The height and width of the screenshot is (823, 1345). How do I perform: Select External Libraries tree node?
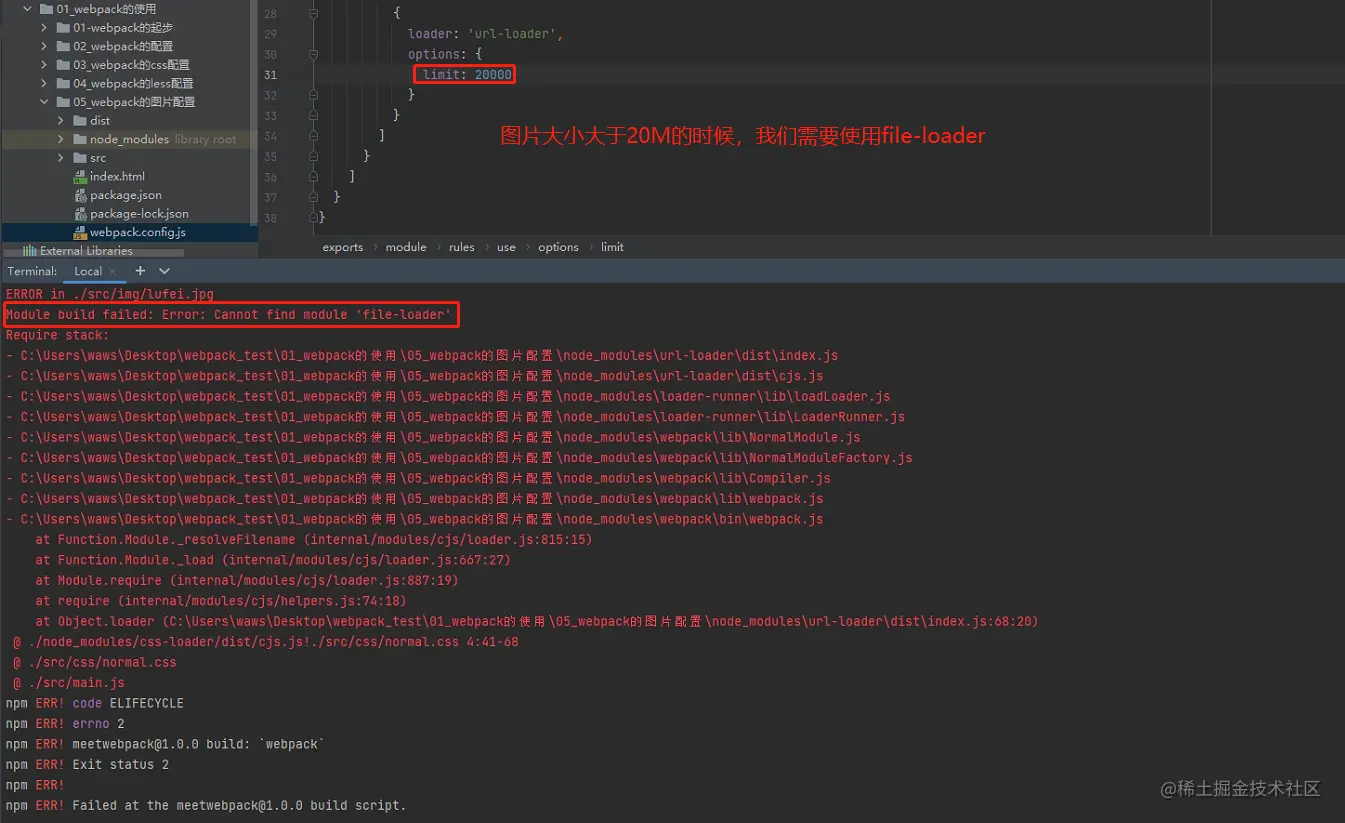click(x=86, y=251)
